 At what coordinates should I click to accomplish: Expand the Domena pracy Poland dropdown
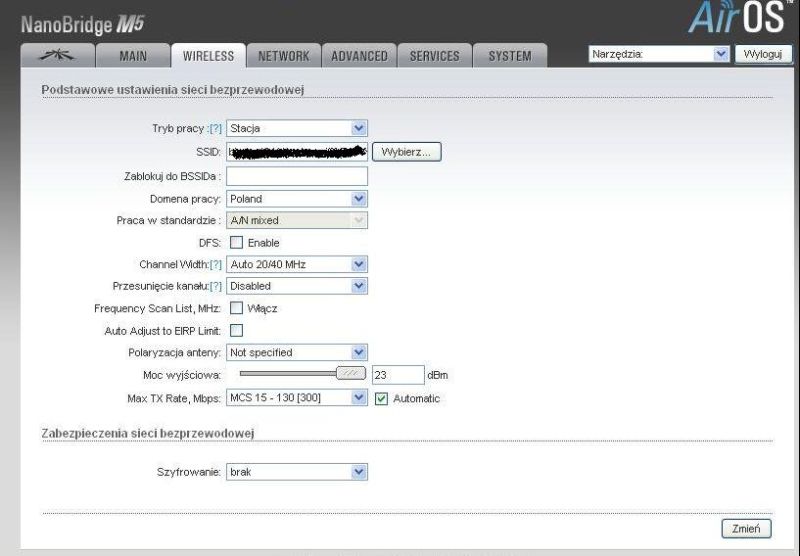296,199
